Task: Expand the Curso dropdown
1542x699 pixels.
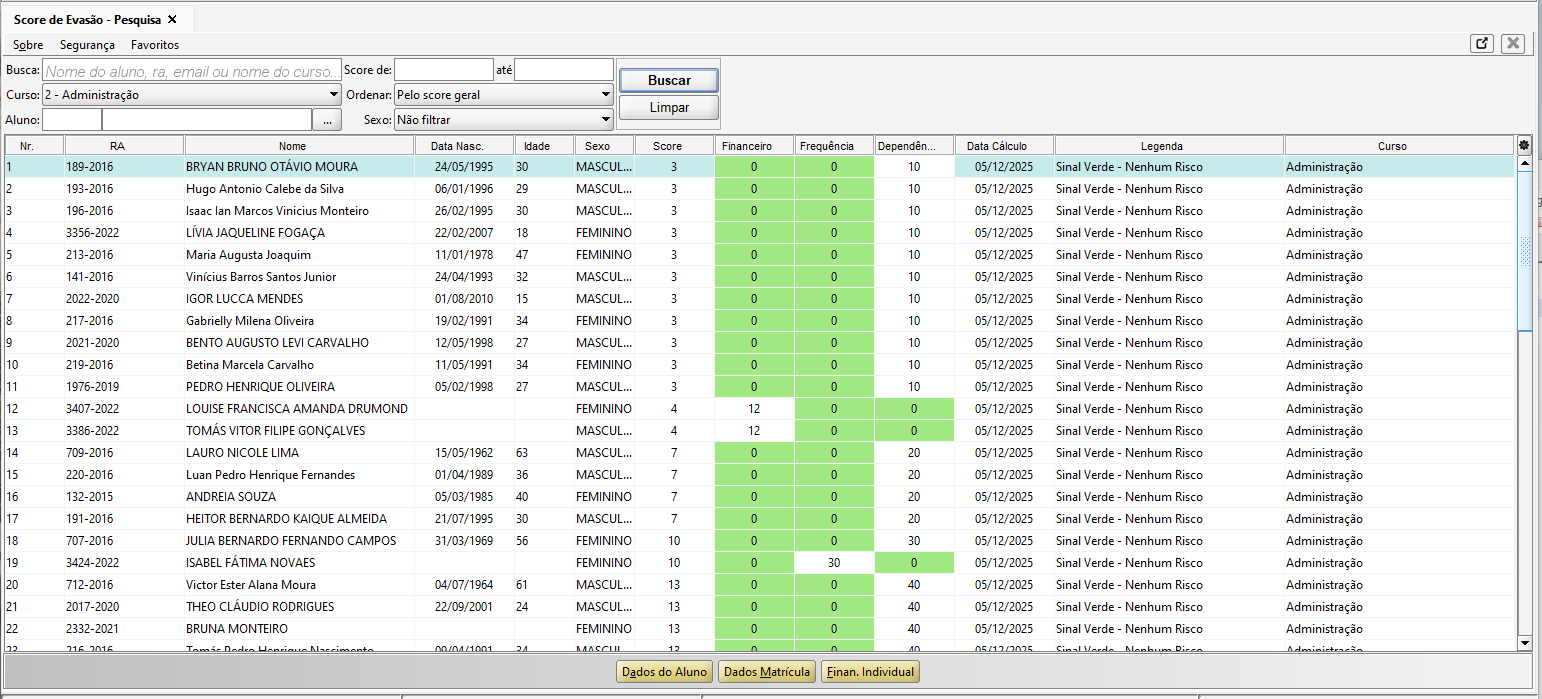Action: pos(334,95)
